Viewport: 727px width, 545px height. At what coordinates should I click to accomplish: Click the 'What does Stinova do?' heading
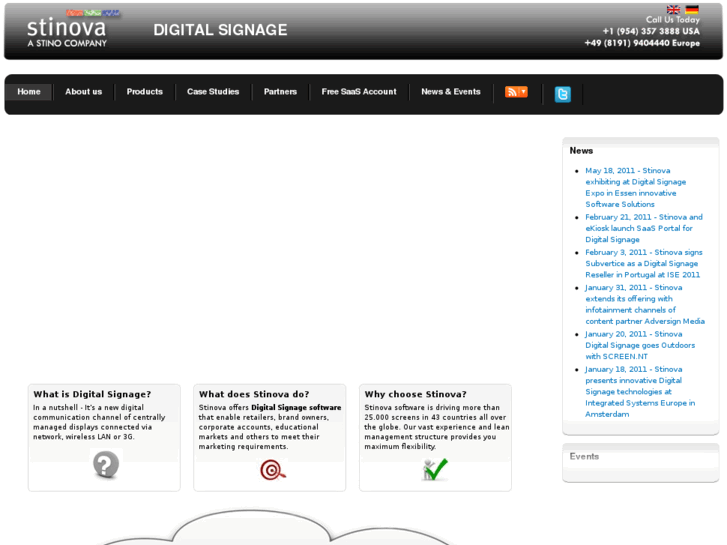[x=254, y=394]
